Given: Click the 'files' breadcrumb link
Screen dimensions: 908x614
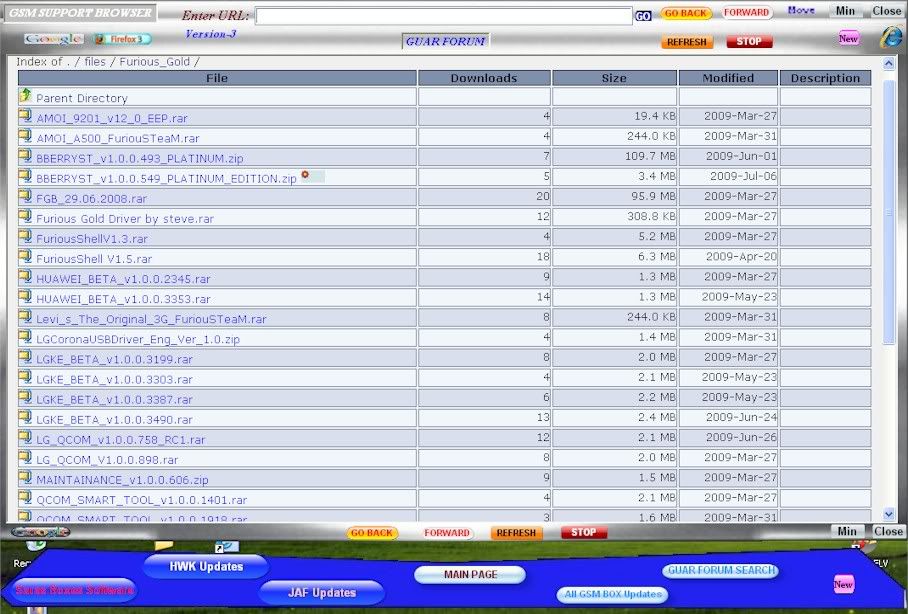Looking at the screenshot, I should [95, 62].
